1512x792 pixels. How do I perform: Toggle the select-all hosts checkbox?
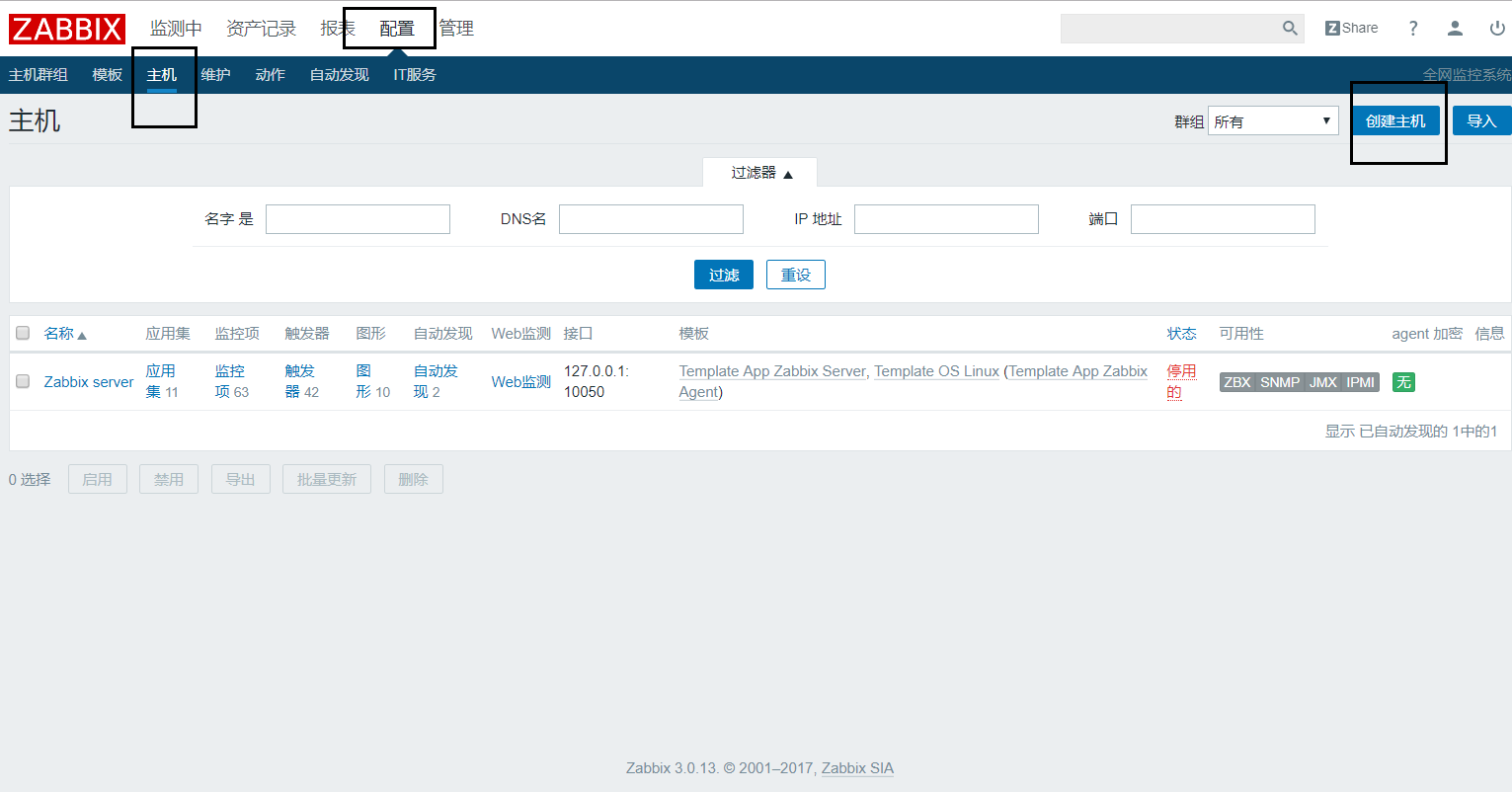pos(23,333)
